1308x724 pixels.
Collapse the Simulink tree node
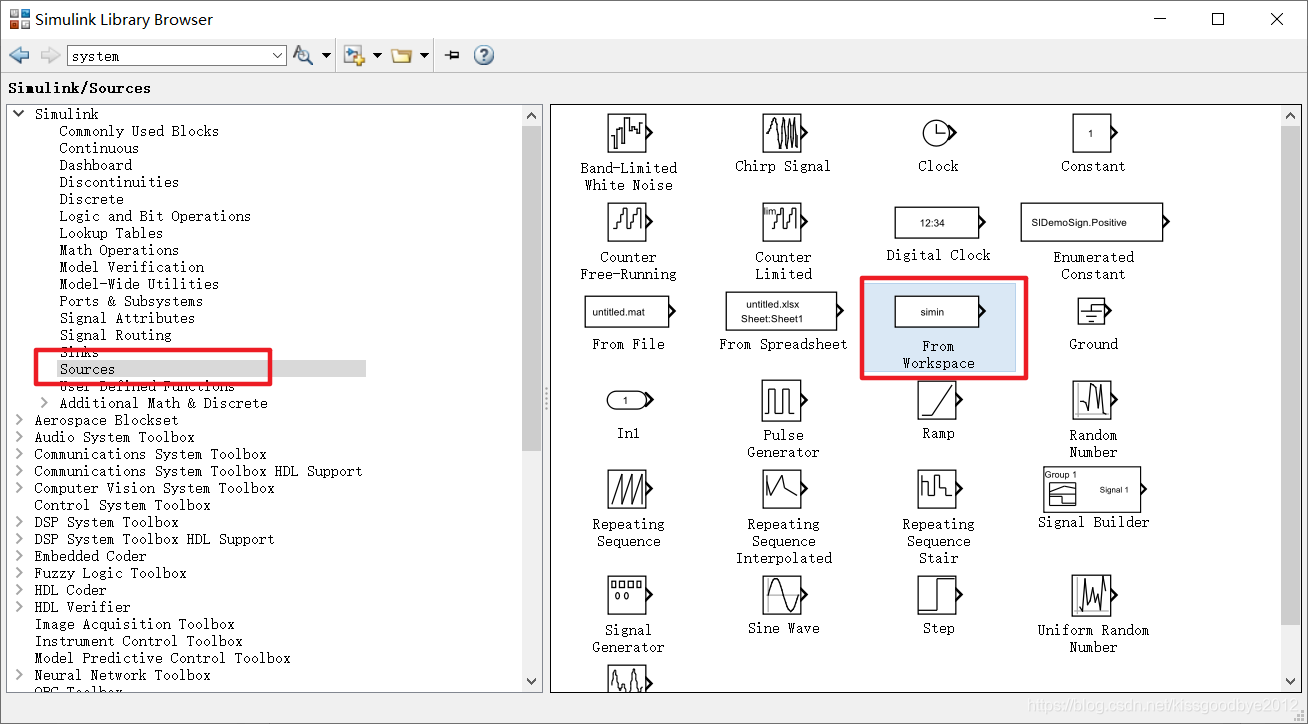pos(19,114)
